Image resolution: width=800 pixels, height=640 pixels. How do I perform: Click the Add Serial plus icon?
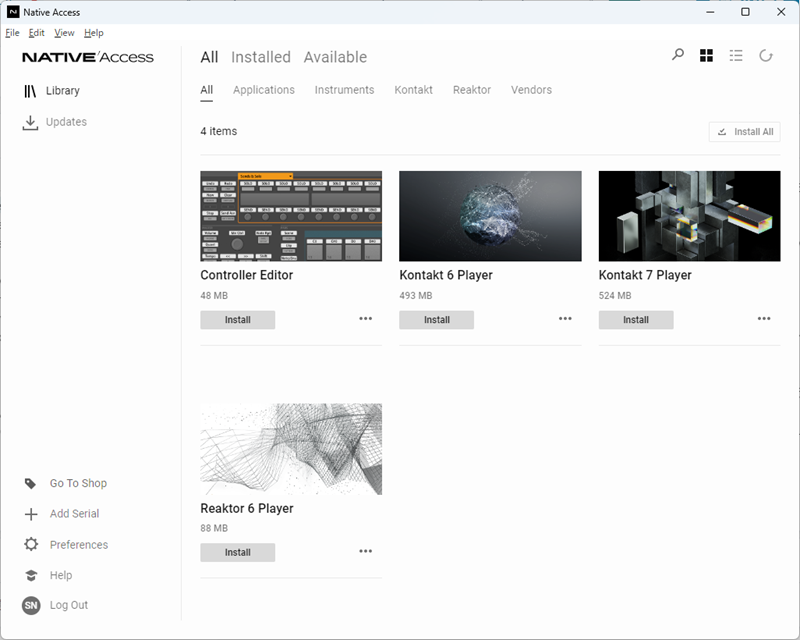[x=31, y=514]
